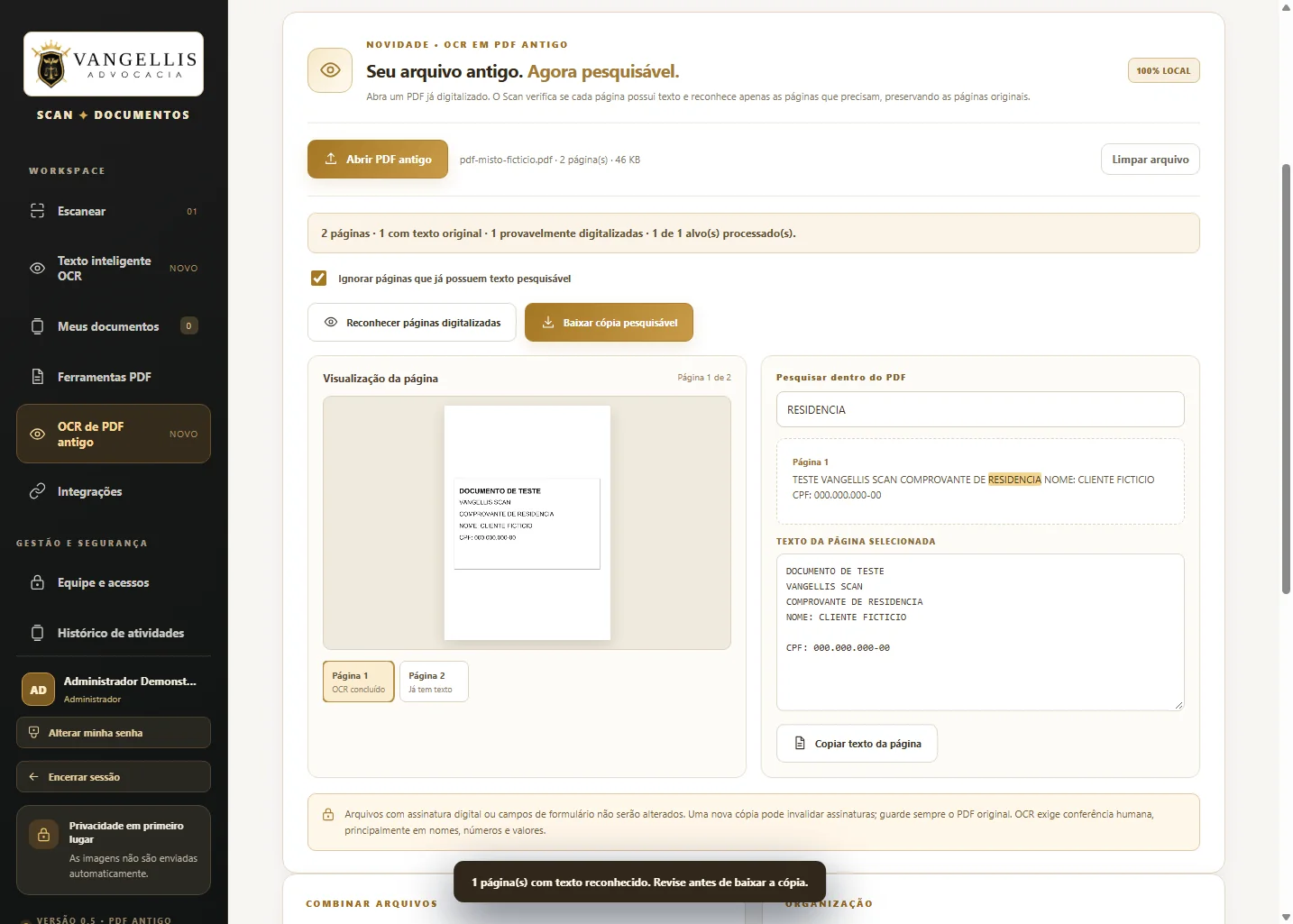Screen dimensions: 1293x924
Task: Click the AD user avatar badge
Action: click(x=38, y=690)
